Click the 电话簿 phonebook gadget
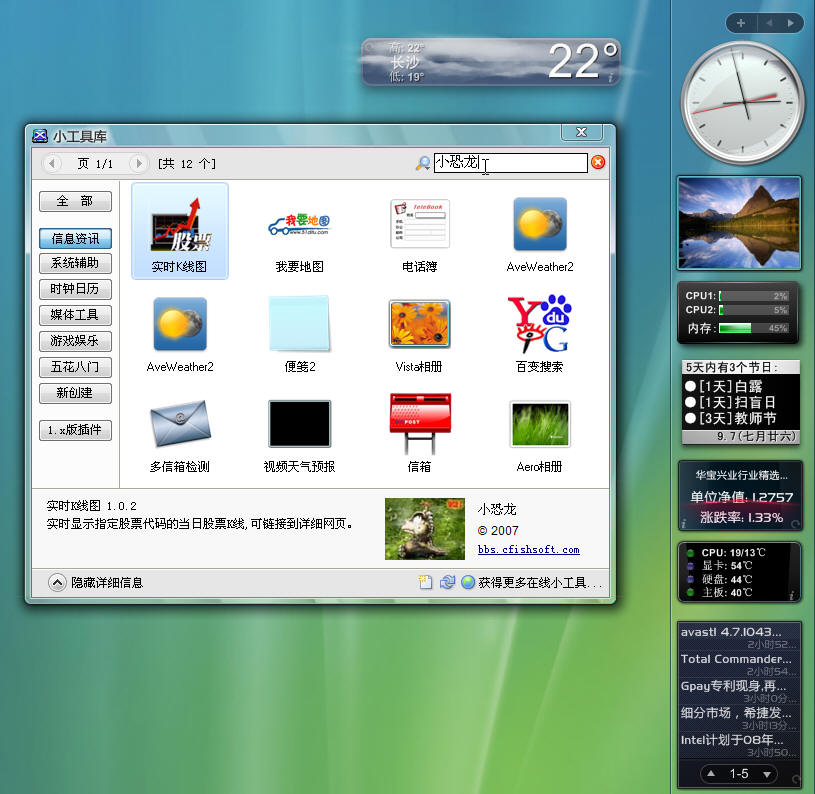 pyautogui.click(x=419, y=230)
